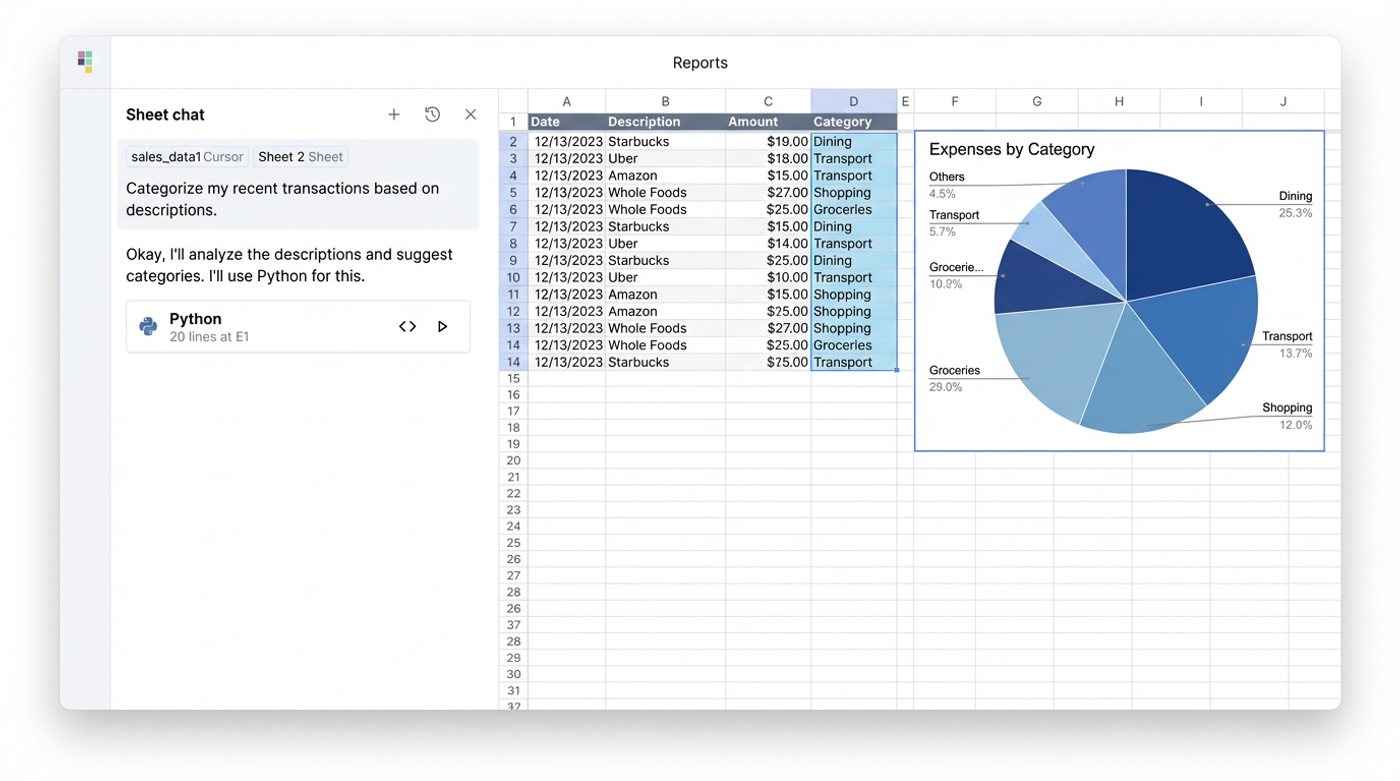Open chat history clock icon
The image size is (1400, 781).
click(x=432, y=115)
